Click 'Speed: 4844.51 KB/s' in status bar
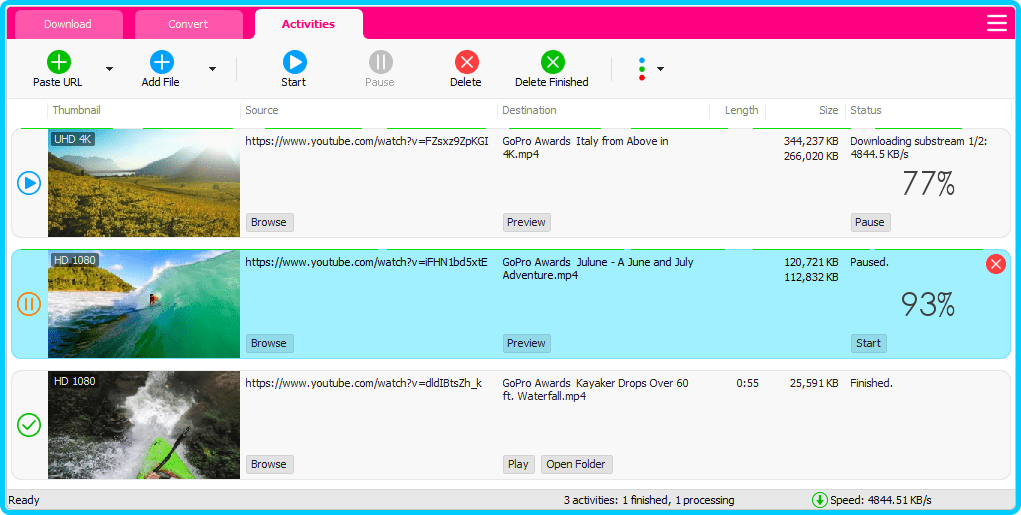 tap(881, 500)
